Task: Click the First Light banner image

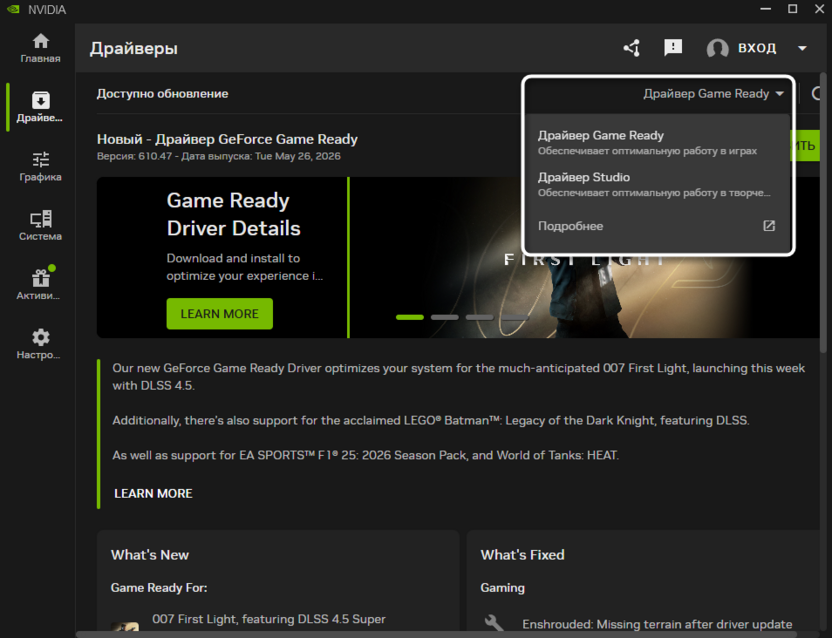Action: [x=584, y=297]
